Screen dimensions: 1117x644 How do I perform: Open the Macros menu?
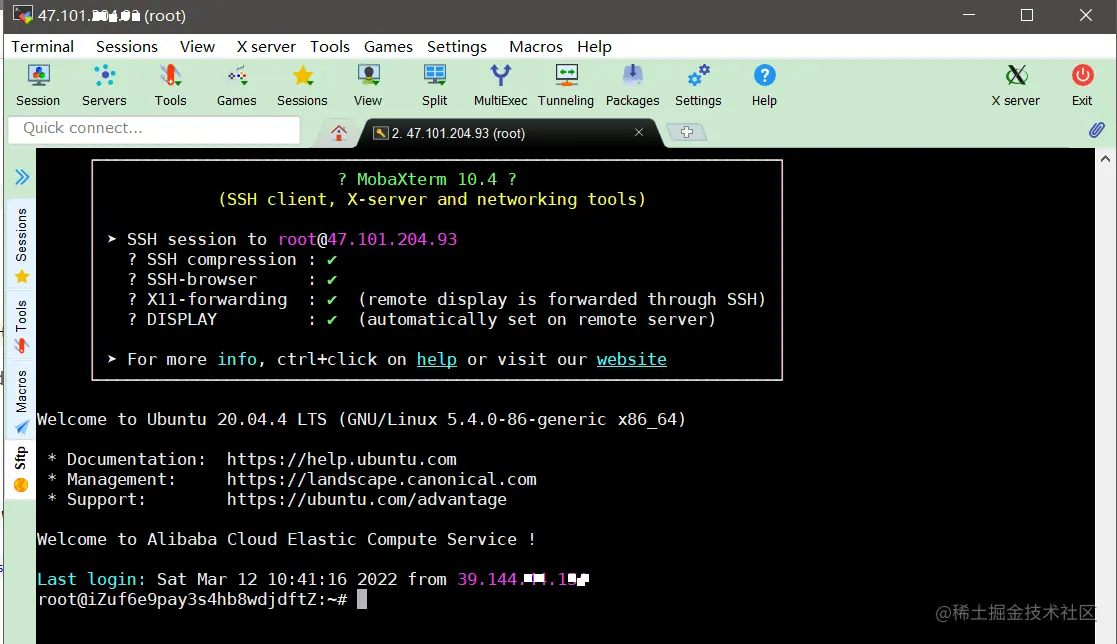536,46
